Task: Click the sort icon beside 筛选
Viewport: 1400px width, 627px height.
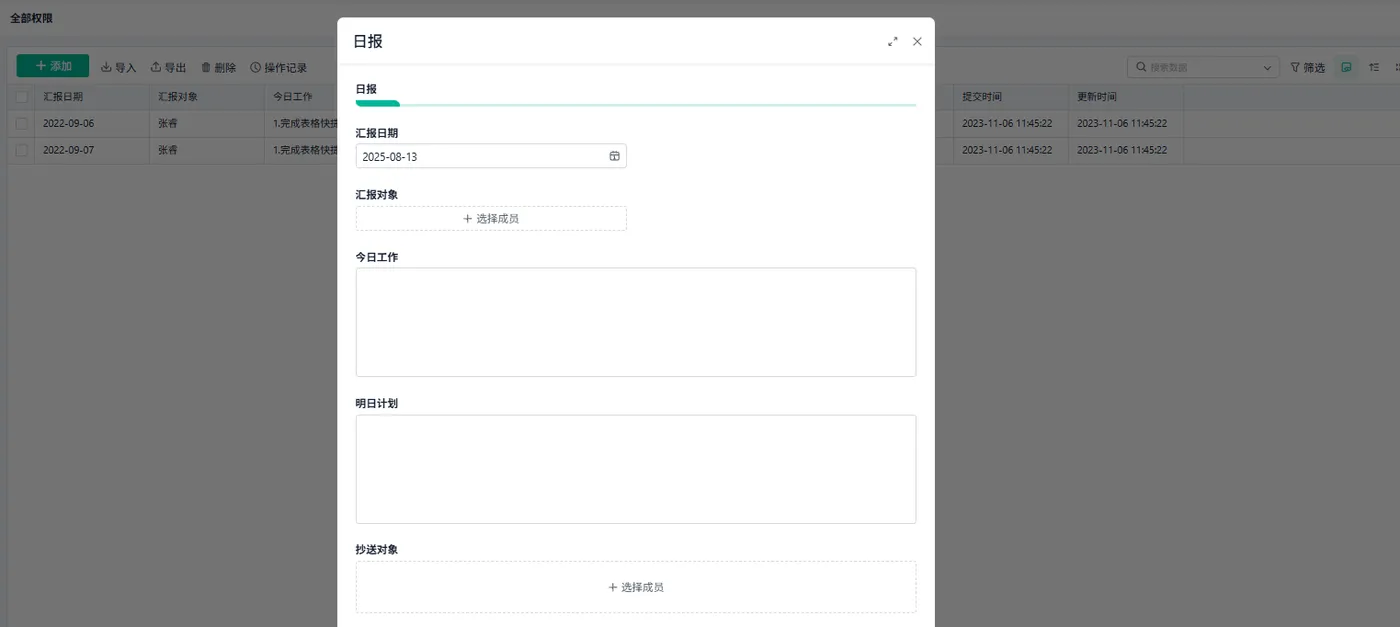Action: (x=1374, y=67)
